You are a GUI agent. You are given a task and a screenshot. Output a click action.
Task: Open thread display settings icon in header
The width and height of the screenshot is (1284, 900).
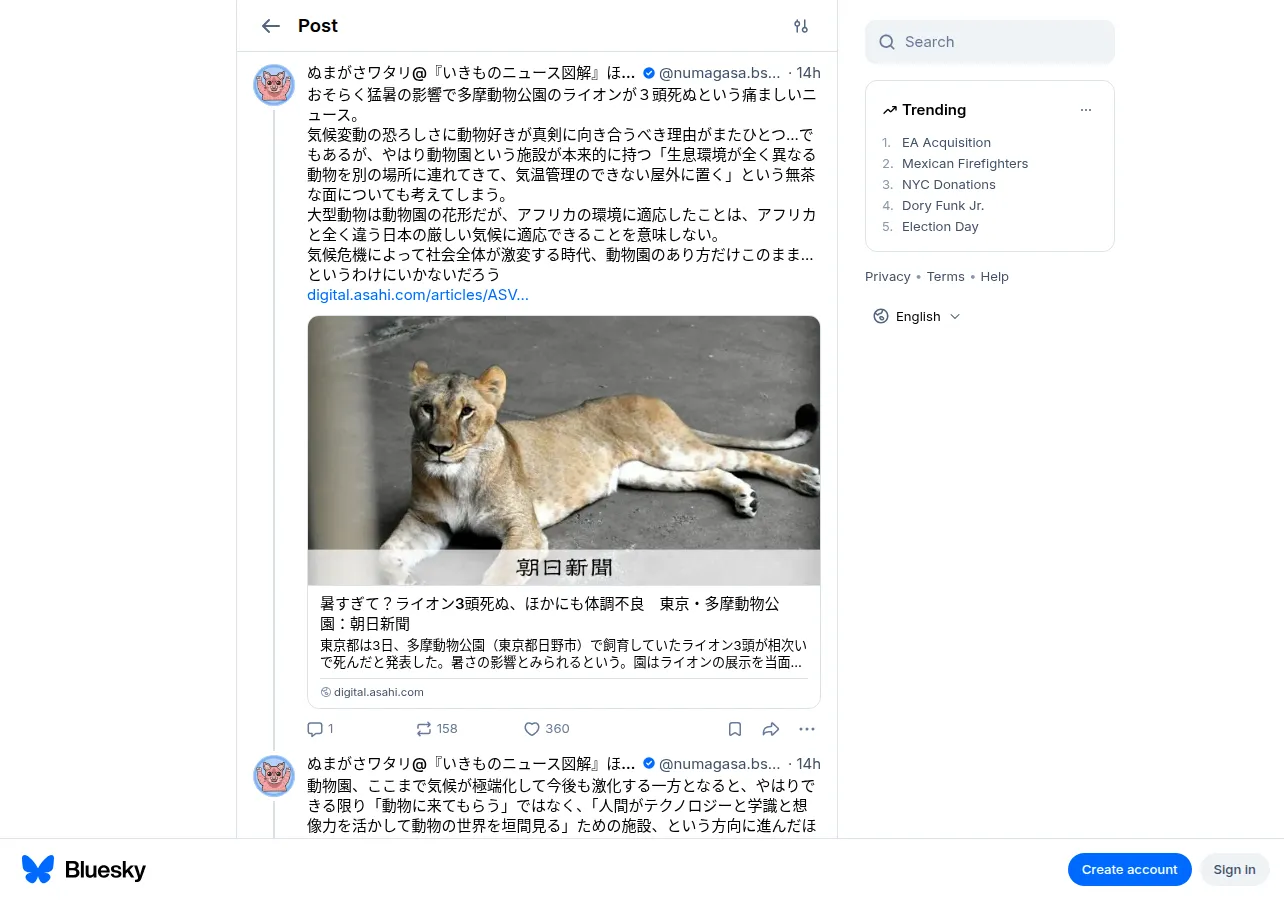tap(801, 26)
